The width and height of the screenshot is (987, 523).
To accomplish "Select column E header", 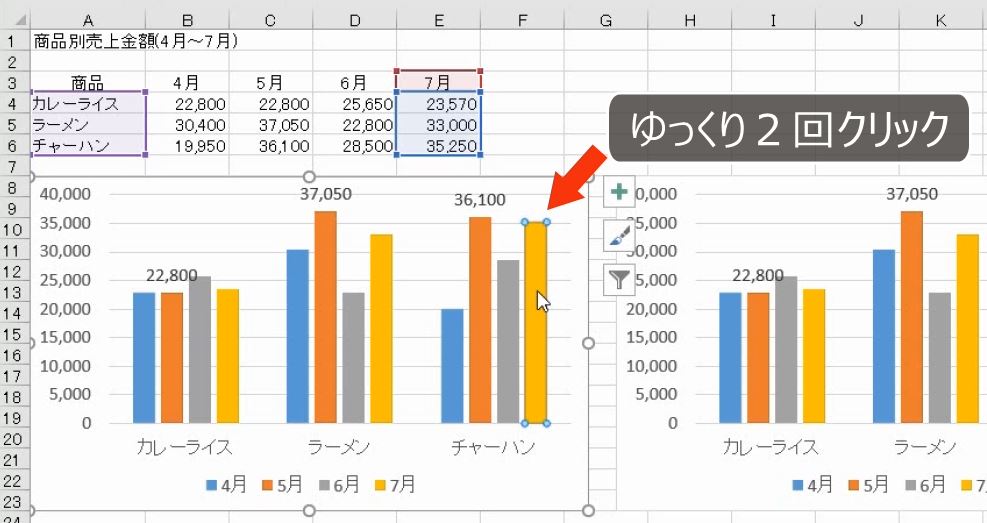I will pyautogui.click(x=438, y=21).
